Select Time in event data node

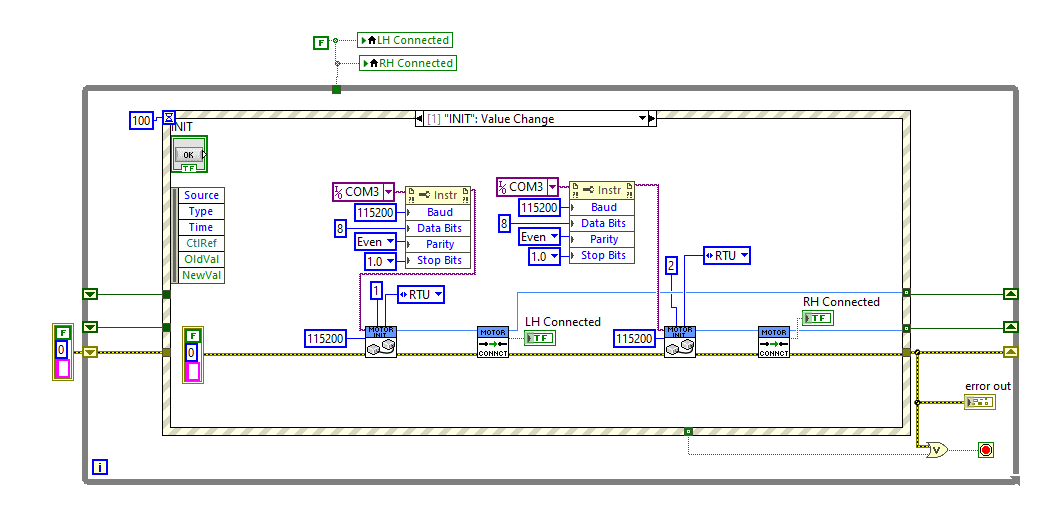pos(202,227)
